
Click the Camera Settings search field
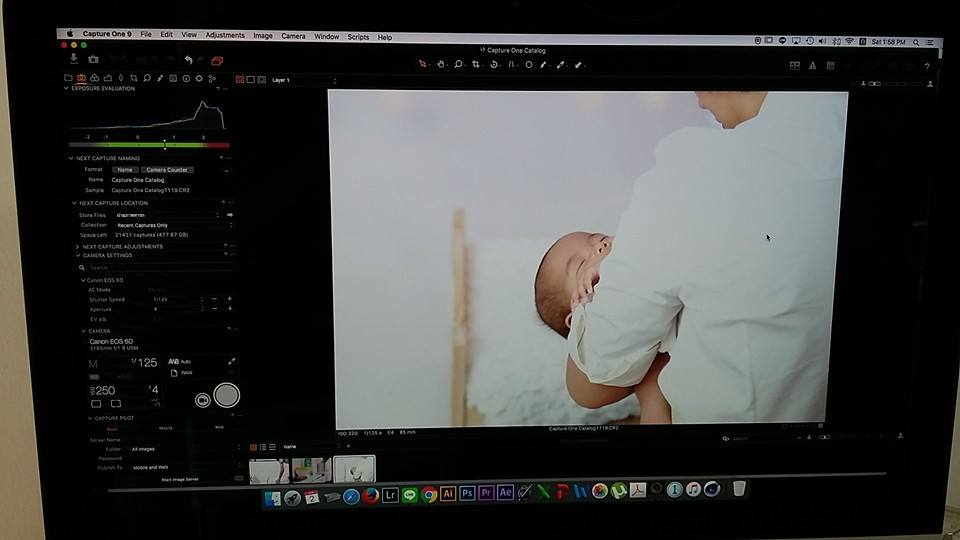tap(160, 268)
